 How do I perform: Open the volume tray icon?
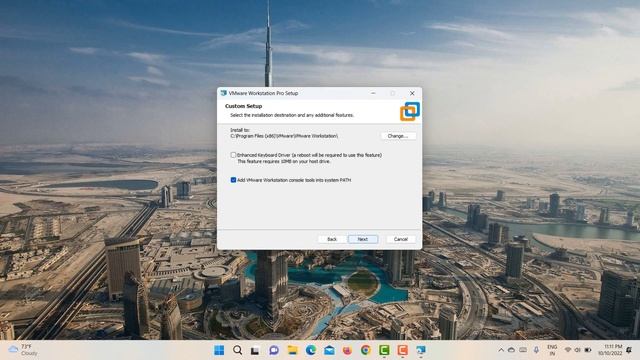click(578, 350)
